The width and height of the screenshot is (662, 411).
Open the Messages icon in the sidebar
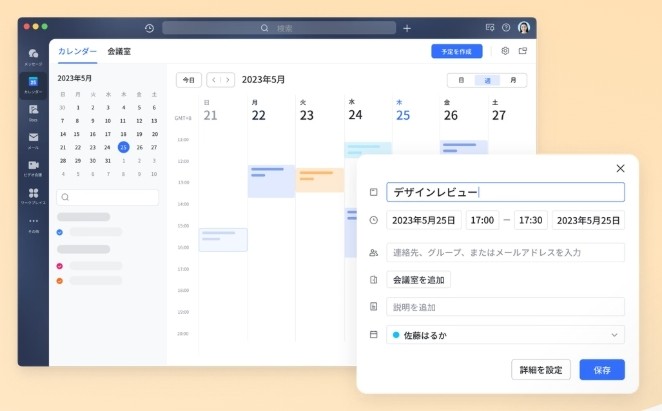(33, 53)
